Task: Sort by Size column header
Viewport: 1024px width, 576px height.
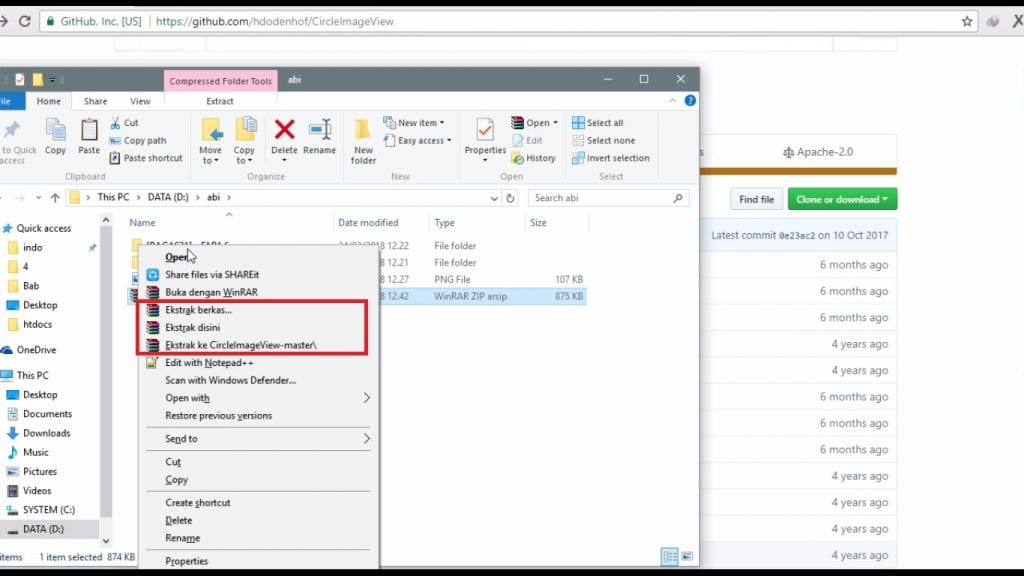Action: (539, 223)
